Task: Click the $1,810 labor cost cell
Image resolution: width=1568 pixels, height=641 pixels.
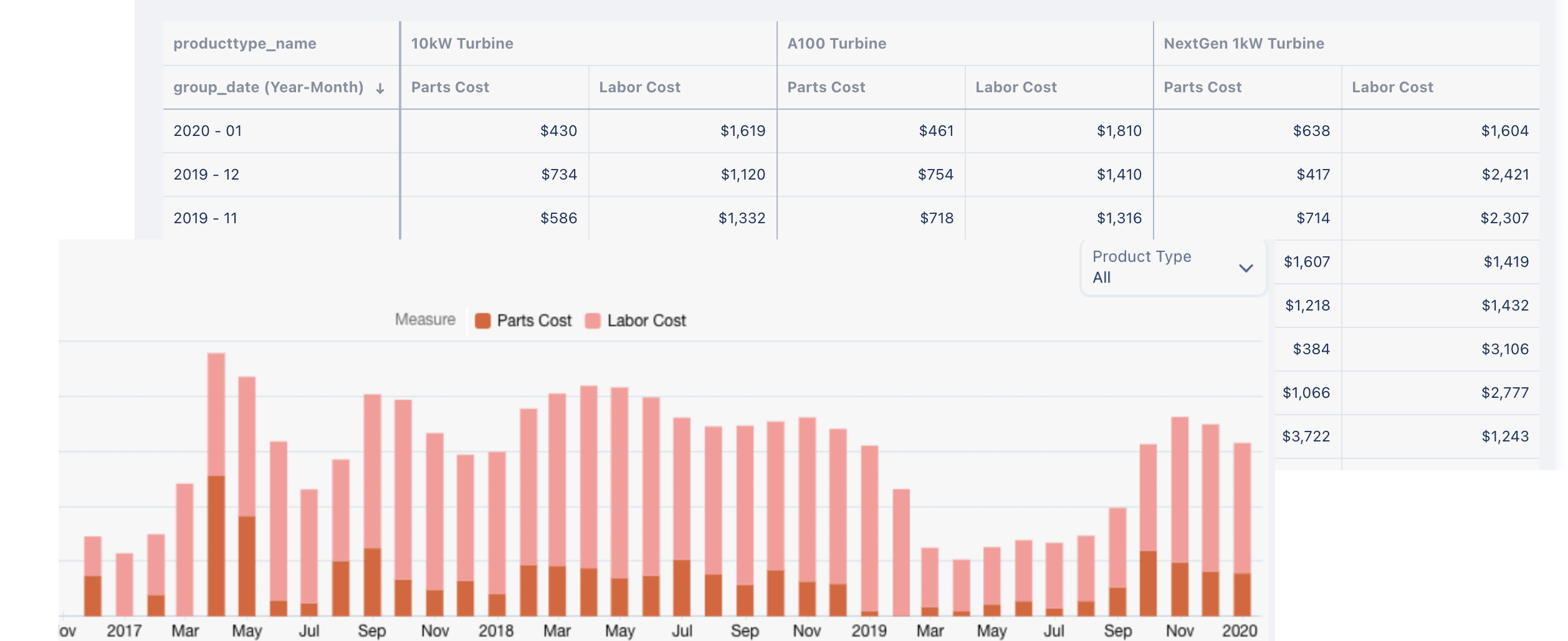Action: (1119, 131)
